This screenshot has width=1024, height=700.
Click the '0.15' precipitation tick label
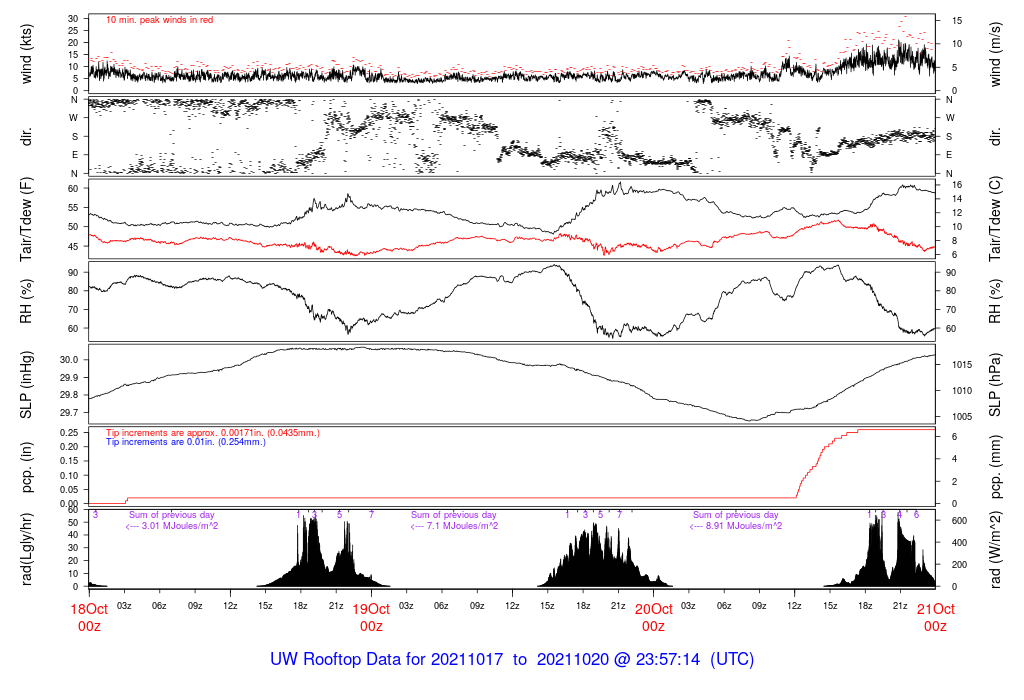click(x=71, y=461)
